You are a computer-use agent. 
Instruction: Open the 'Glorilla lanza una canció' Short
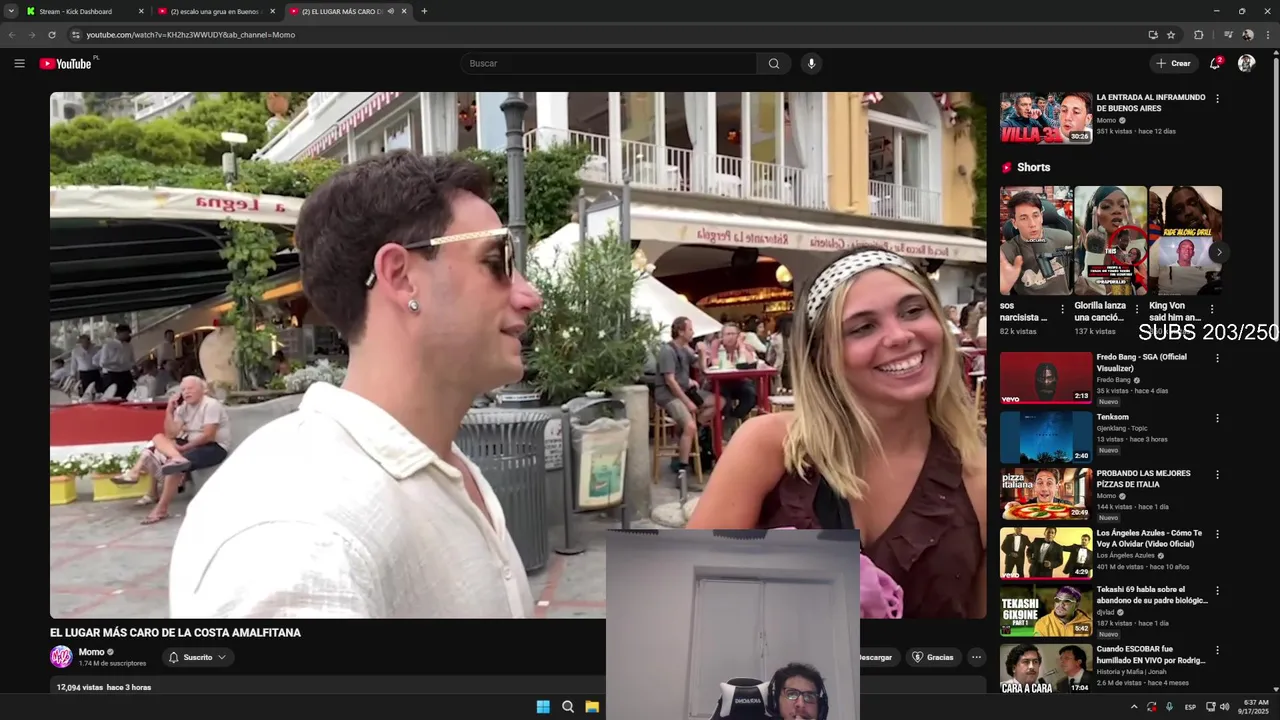point(1110,240)
